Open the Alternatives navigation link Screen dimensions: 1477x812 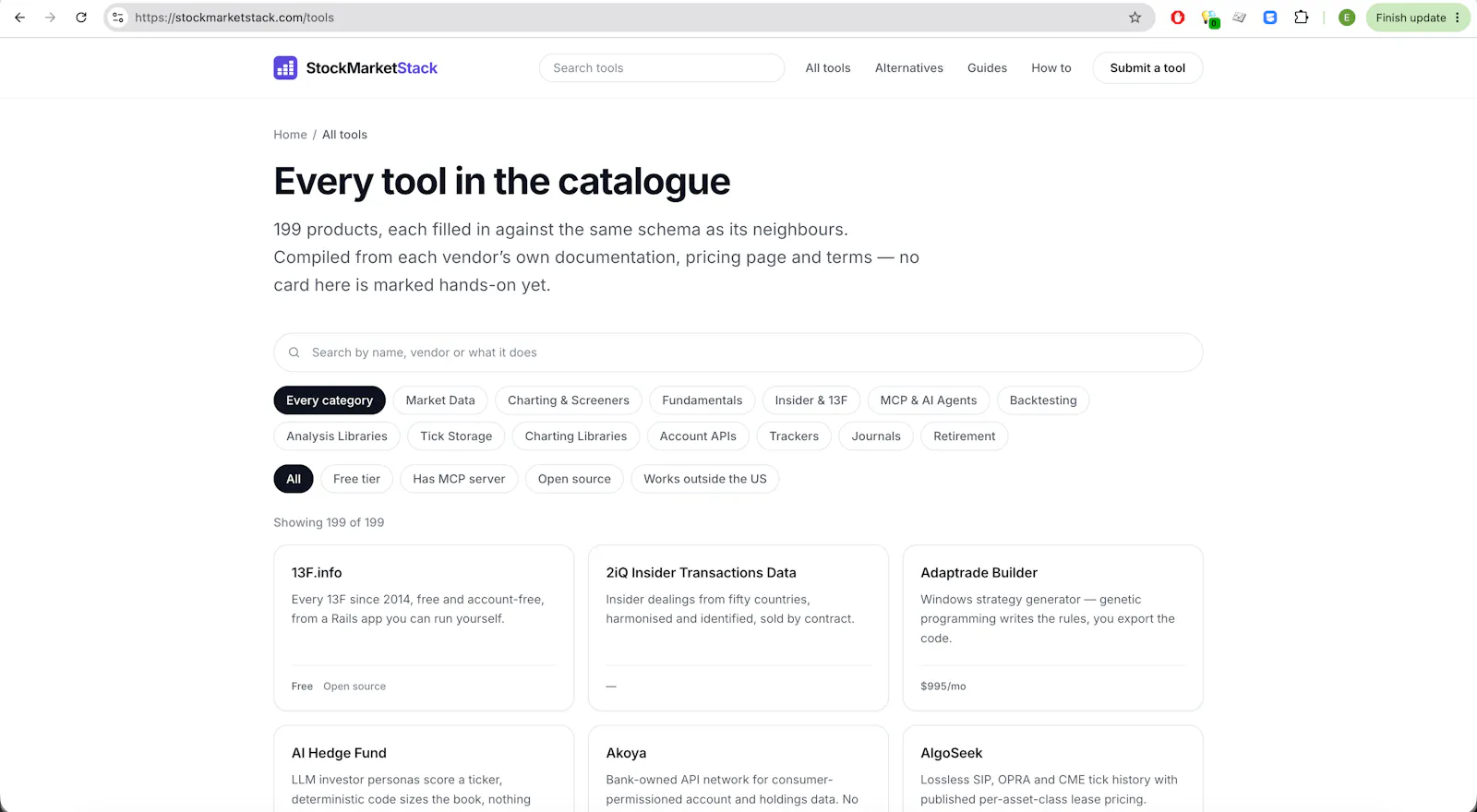click(x=909, y=68)
